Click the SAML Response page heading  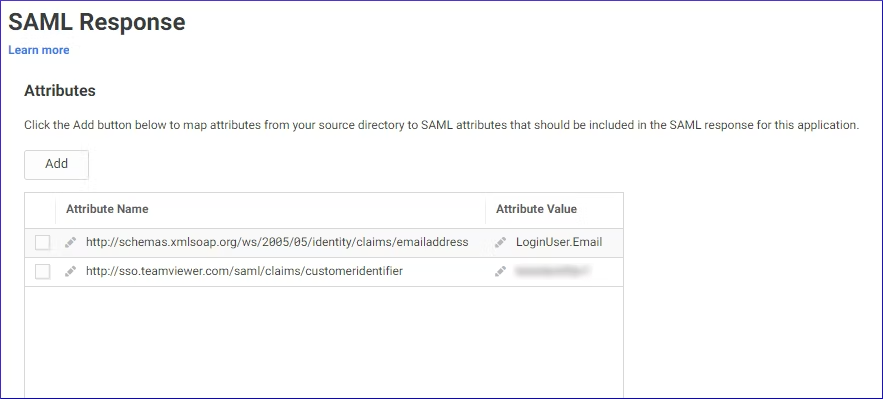click(x=97, y=22)
